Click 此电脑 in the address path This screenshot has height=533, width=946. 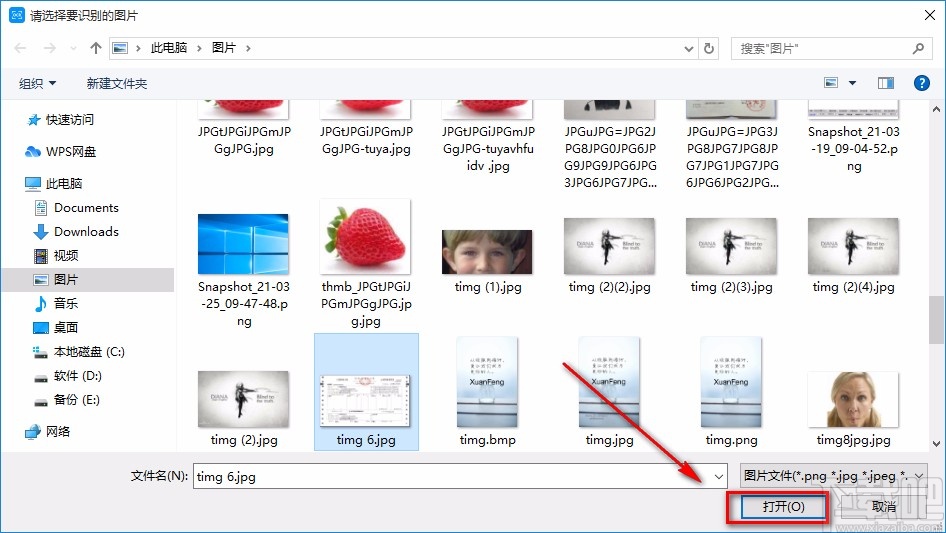point(168,48)
